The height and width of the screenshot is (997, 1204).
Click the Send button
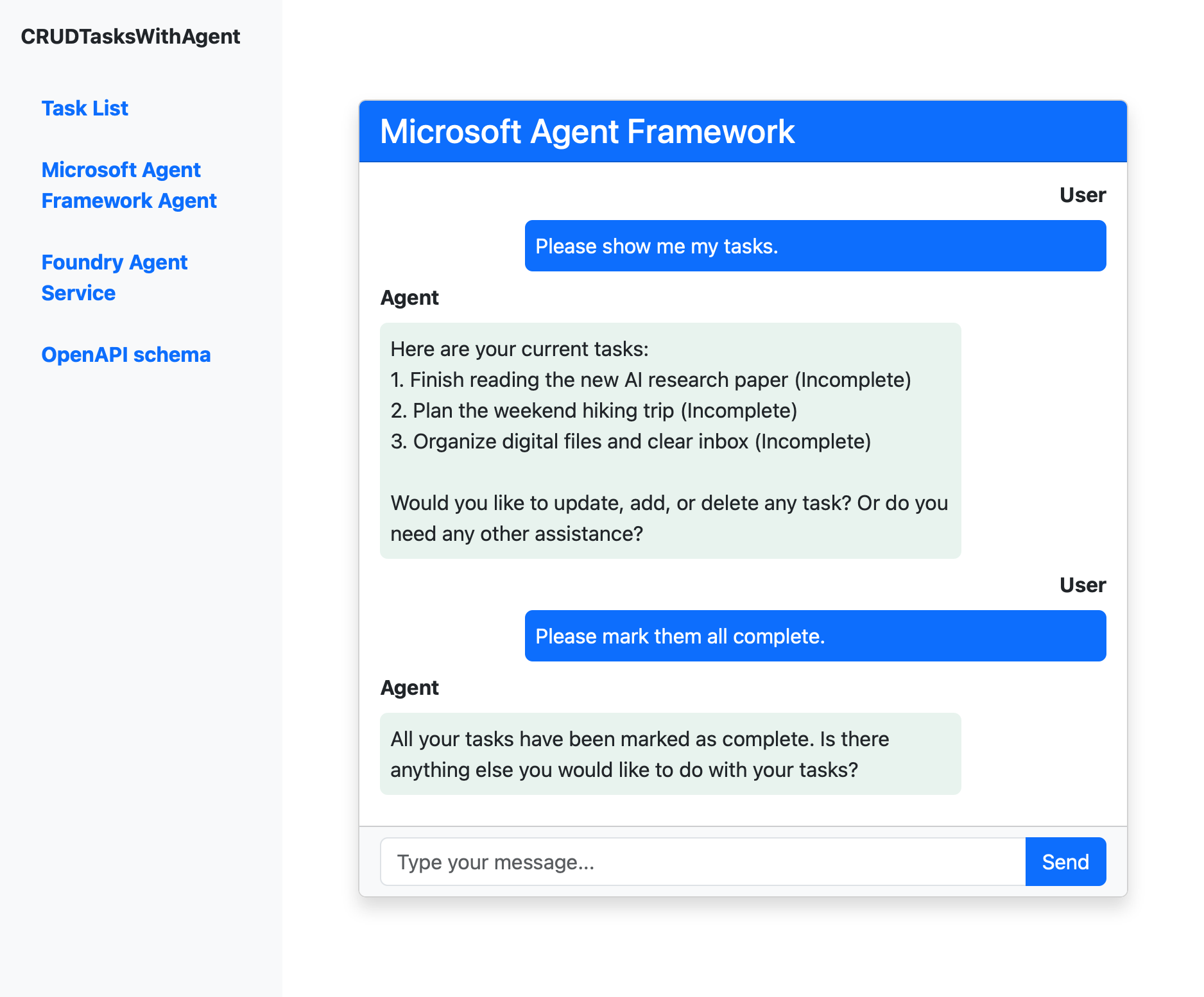point(1065,862)
